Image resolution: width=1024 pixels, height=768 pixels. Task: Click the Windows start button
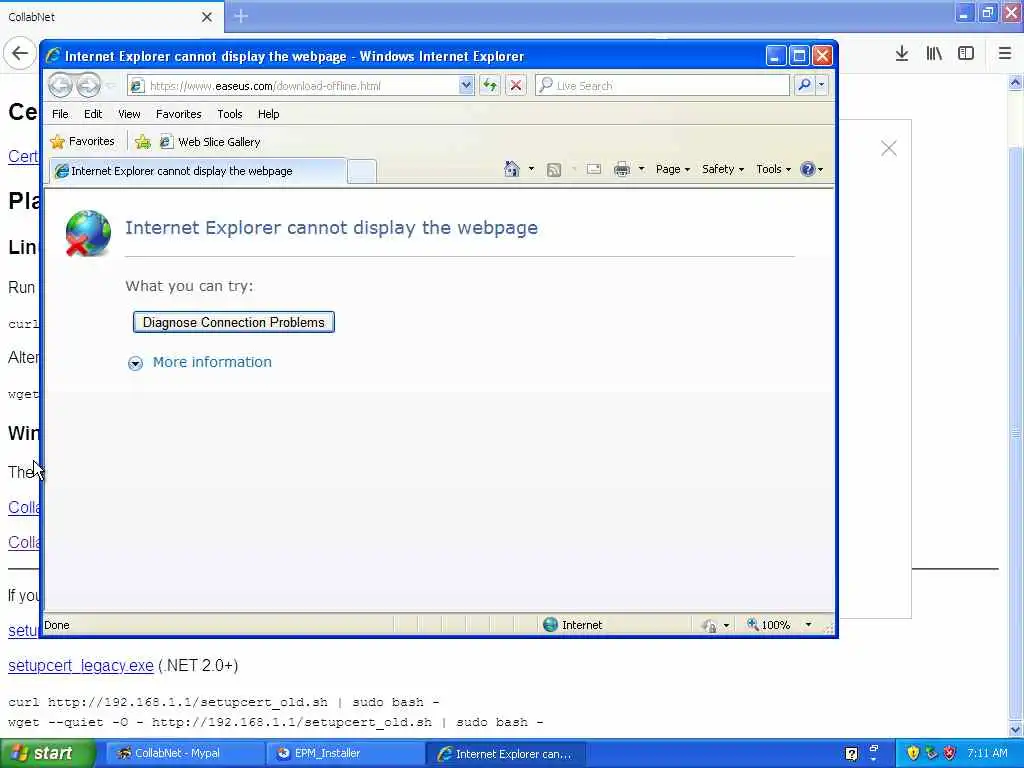coord(48,753)
